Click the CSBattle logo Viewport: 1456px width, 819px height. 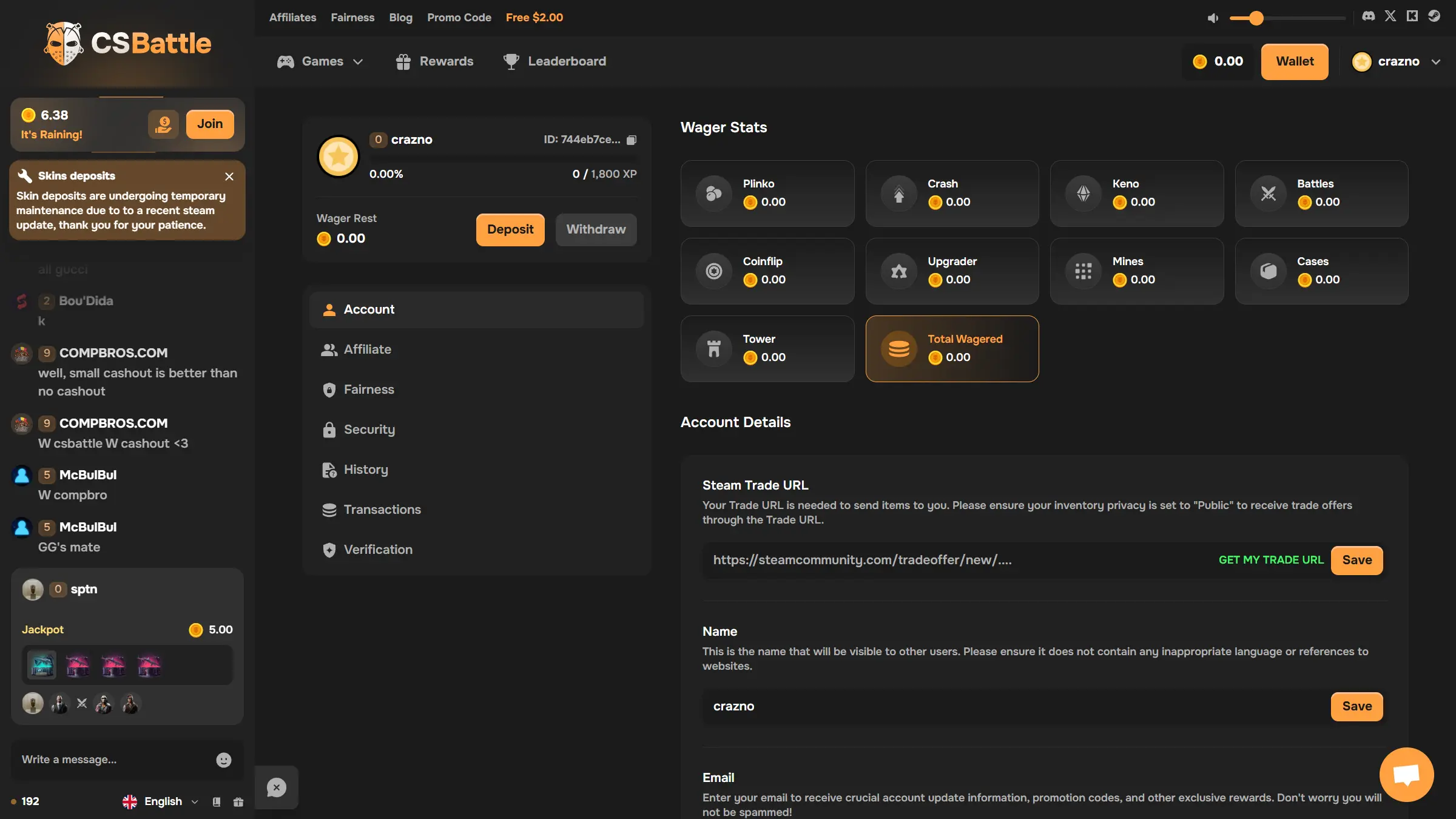pos(127,43)
